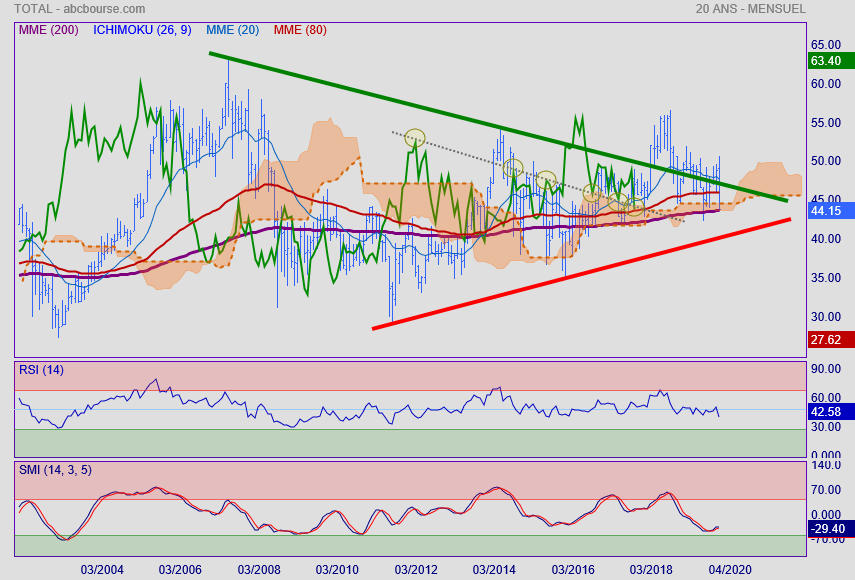Click the 65.00 price axis label
855x580 pixels.
(x=826, y=45)
